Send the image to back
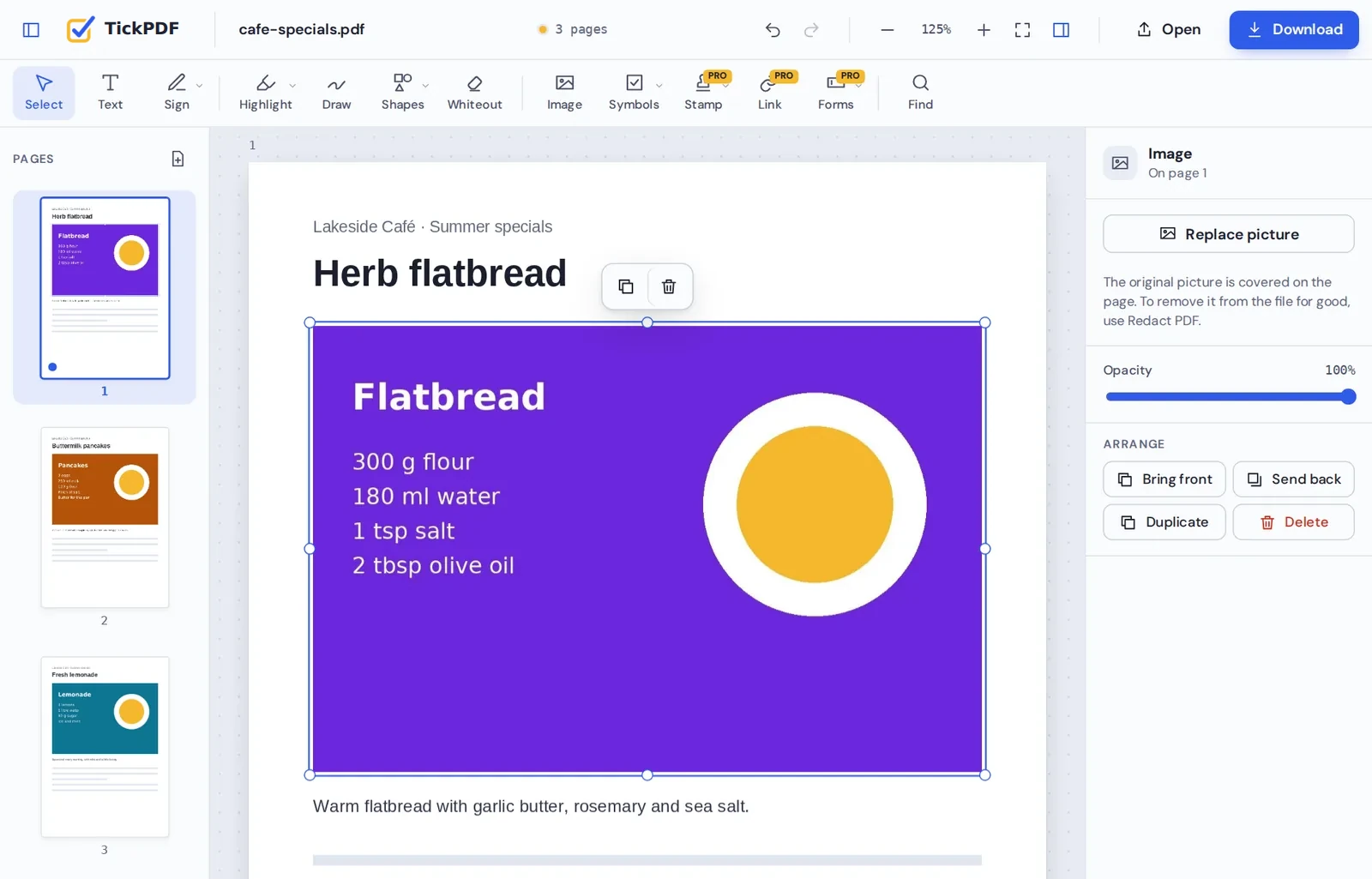The width and height of the screenshot is (1372, 879). pos(1293,479)
